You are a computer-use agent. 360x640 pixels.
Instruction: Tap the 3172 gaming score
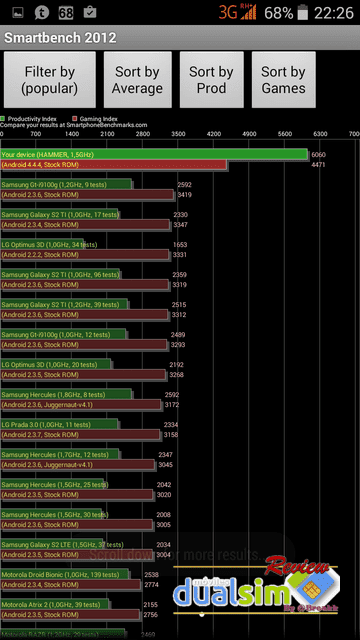(x=172, y=405)
